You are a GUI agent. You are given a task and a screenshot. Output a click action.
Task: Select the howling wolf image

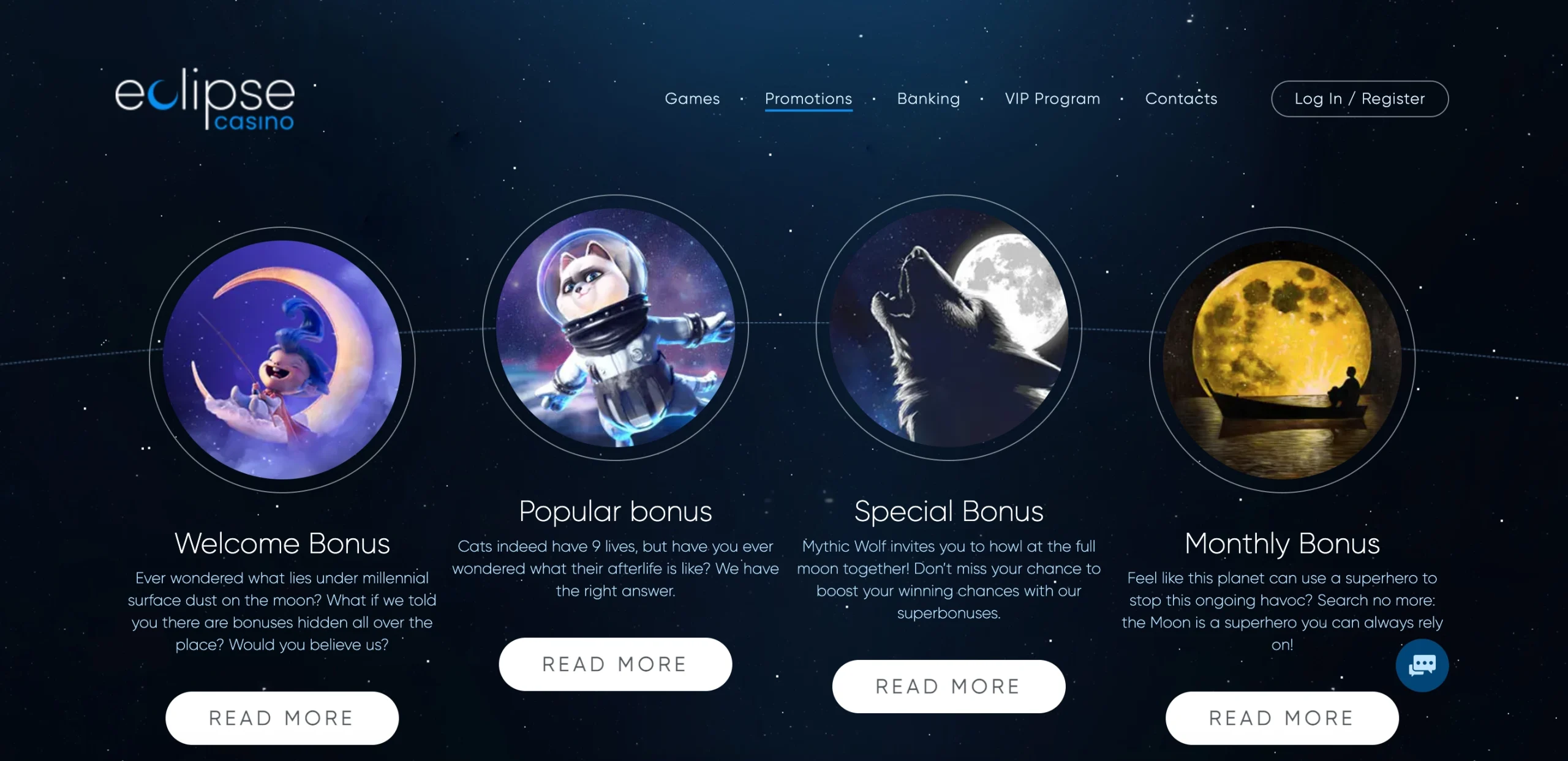pos(948,328)
